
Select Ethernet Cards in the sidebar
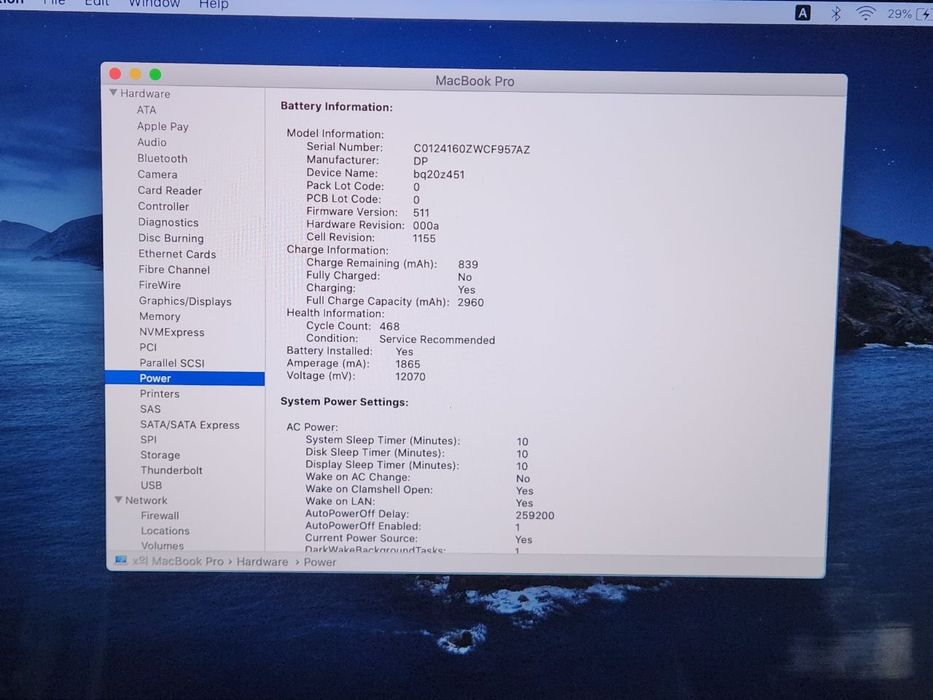(177, 254)
